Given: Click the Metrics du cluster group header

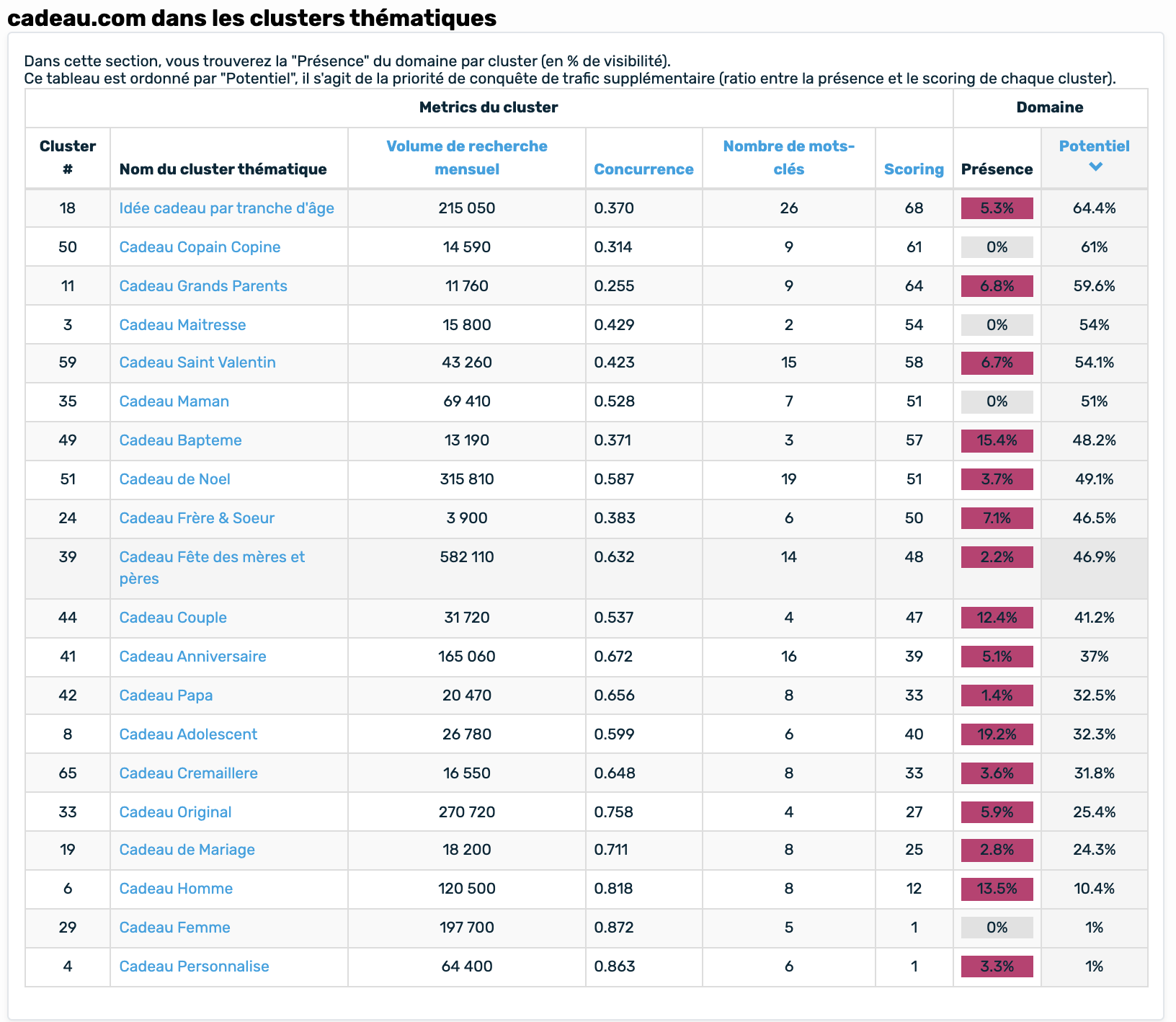Looking at the screenshot, I should click(489, 107).
